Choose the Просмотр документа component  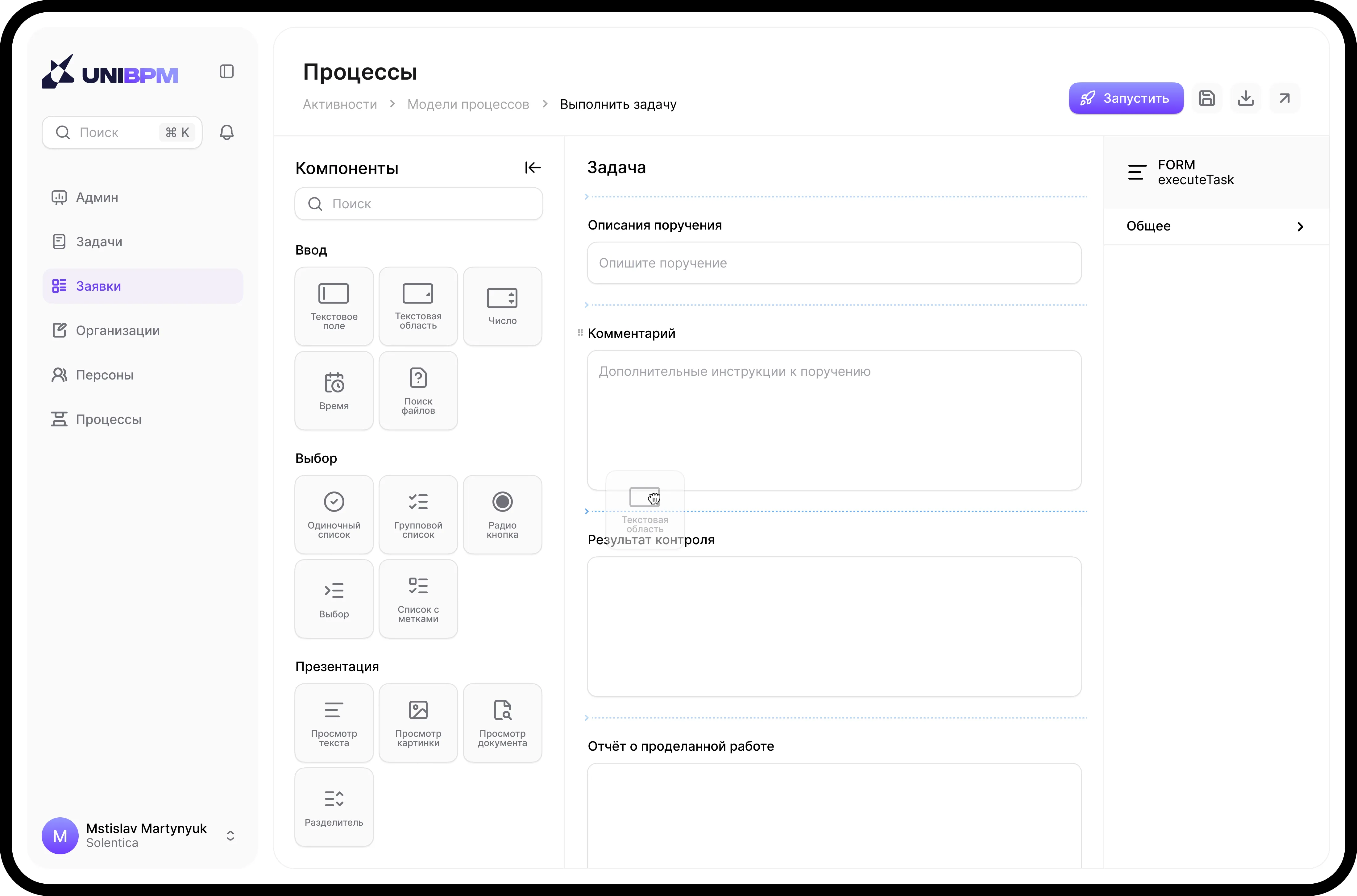[502, 723]
